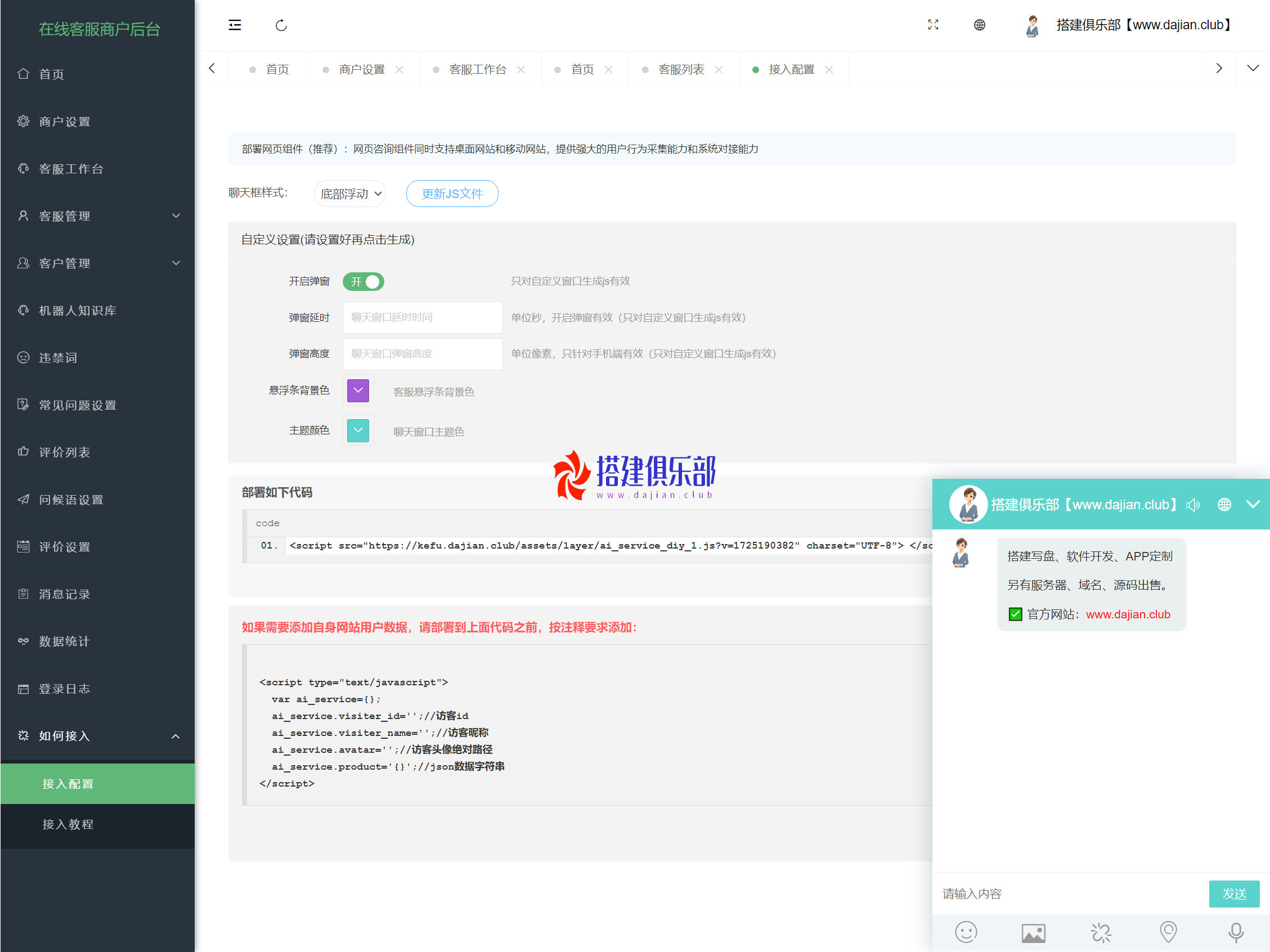Click the globe icon in chat widget header
This screenshot has height=952, width=1270.
(x=1224, y=504)
